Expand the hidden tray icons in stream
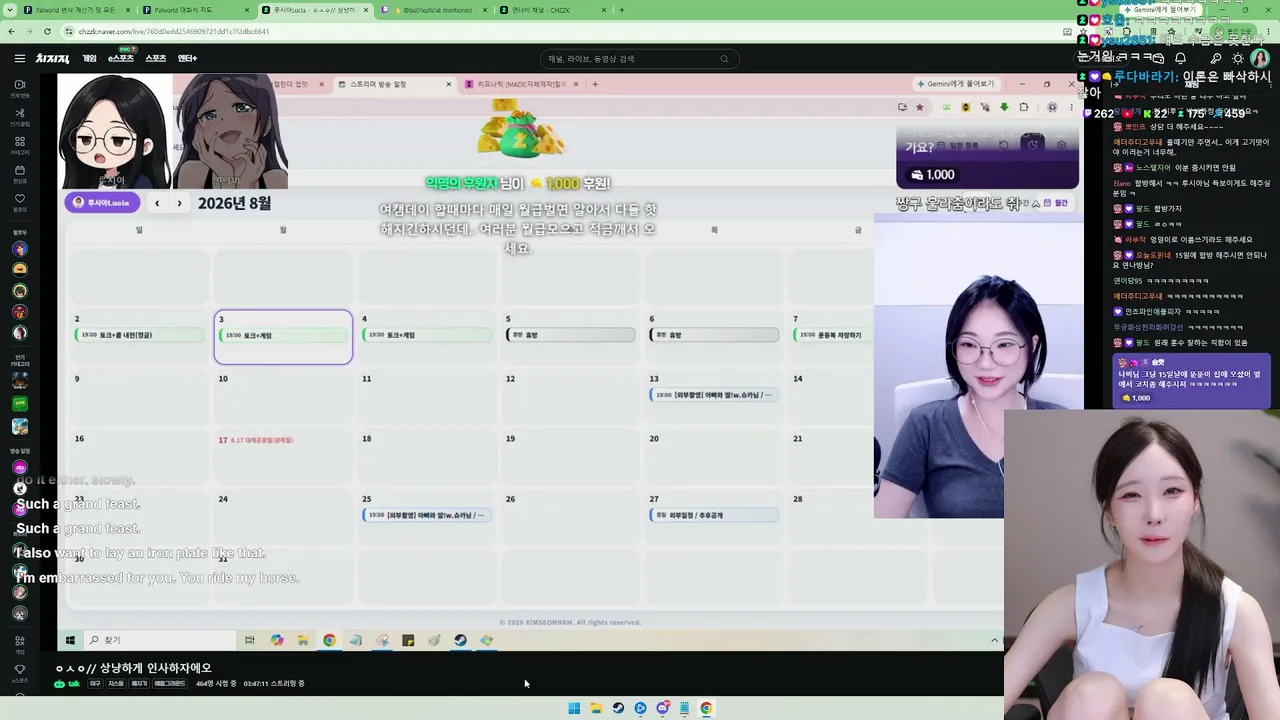 (994, 640)
